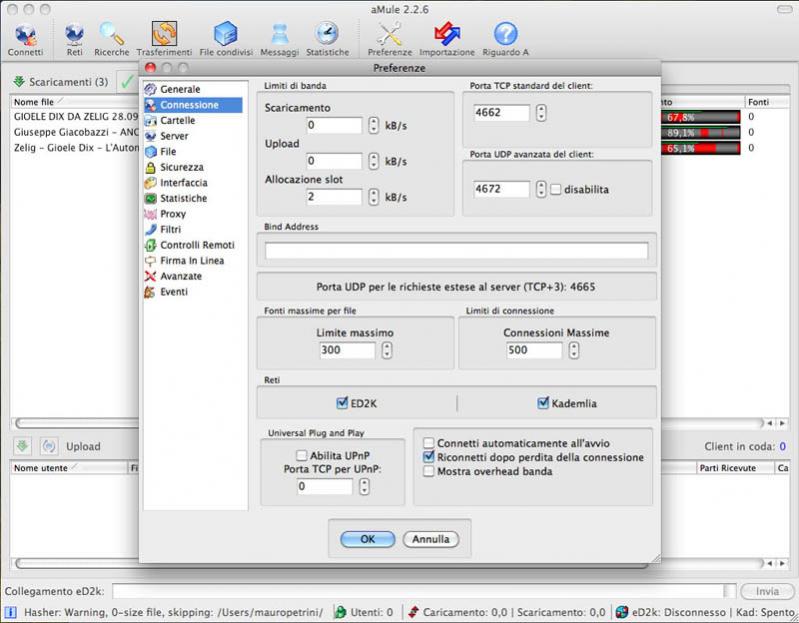Image resolution: width=799 pixels, height=623 pixels.
Task: Sort by the Fonti column header
Action: point(766,102)
